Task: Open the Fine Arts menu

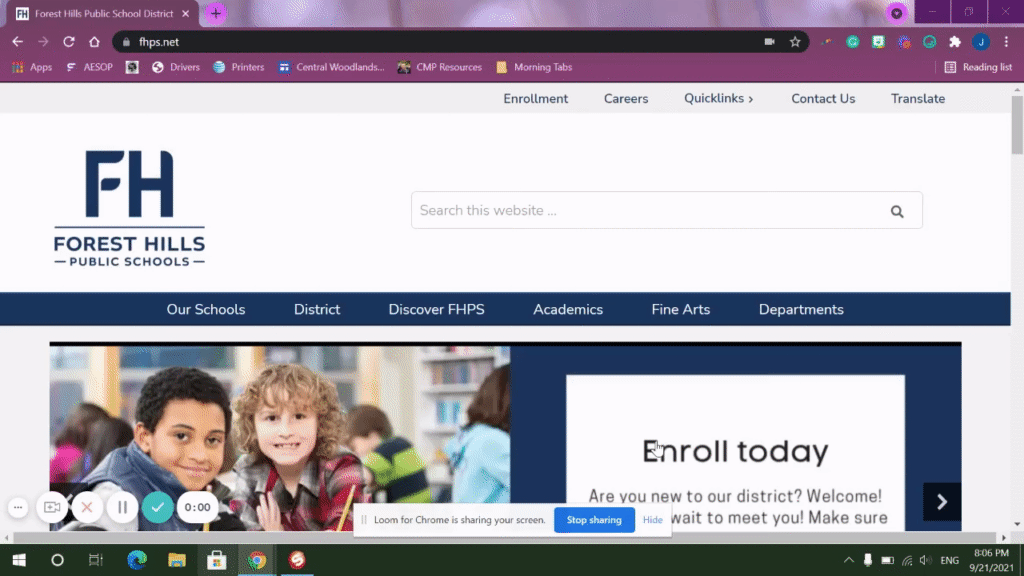Action: 680,310
